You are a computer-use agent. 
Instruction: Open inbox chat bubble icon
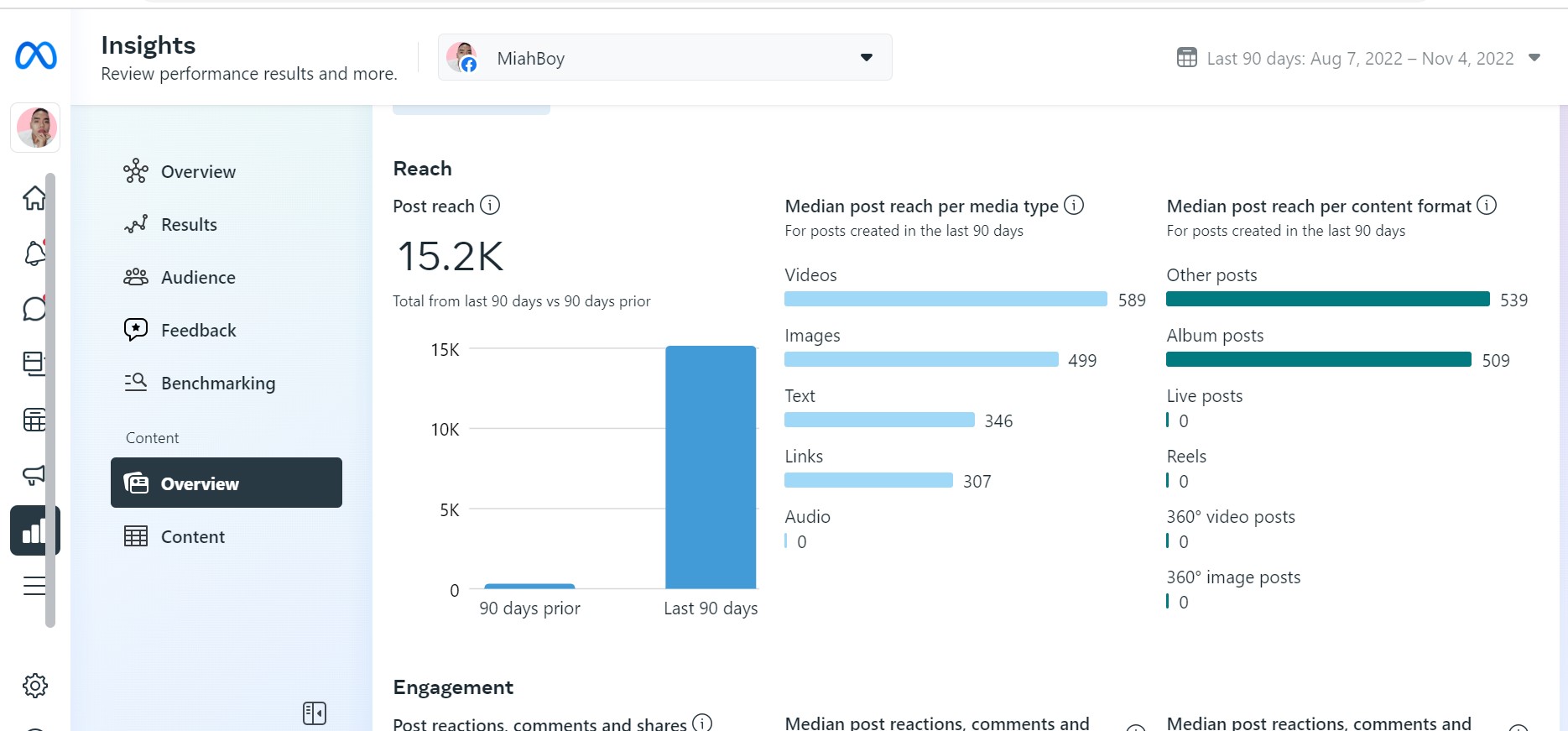[x=34, y=309]
